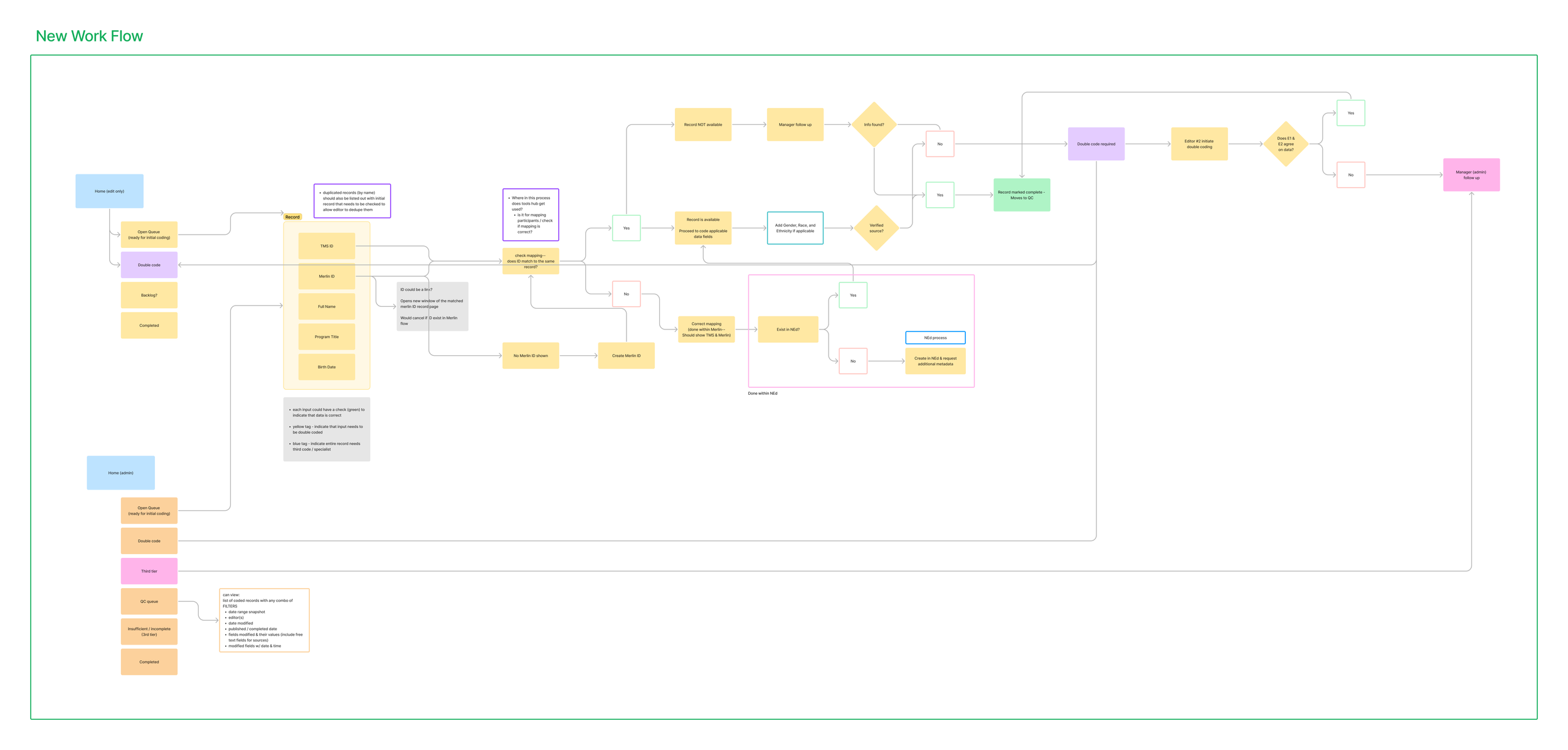Select the 'No Merlin ID shown' box
The width and height of the screenshot is (1568, 750).
coord(530,355)
